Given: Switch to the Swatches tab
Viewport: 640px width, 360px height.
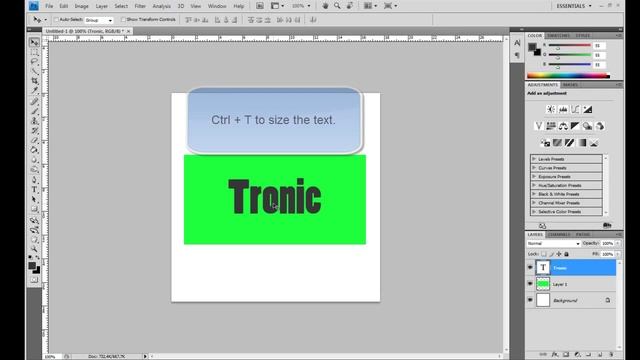Looking at the screenshot, I should 558,36.
